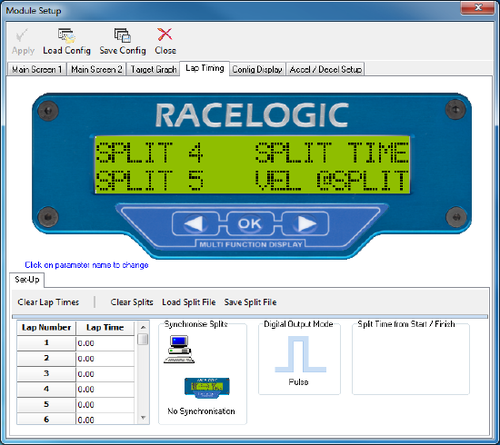Image resolution: width=500 pixels, height=445 pixels.
Task: Switch to Main Screen 2 tab
Action: (97, 69)
